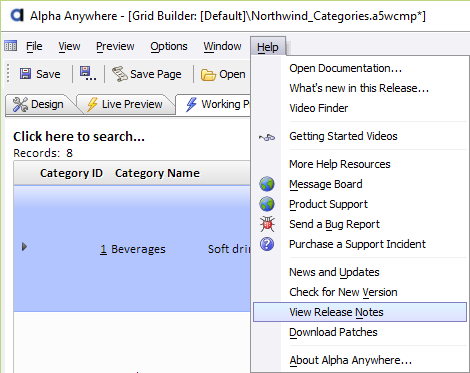
Task: Open About Alpha Anywhere...
Action: pyautogui.click(x=351, y=360)
